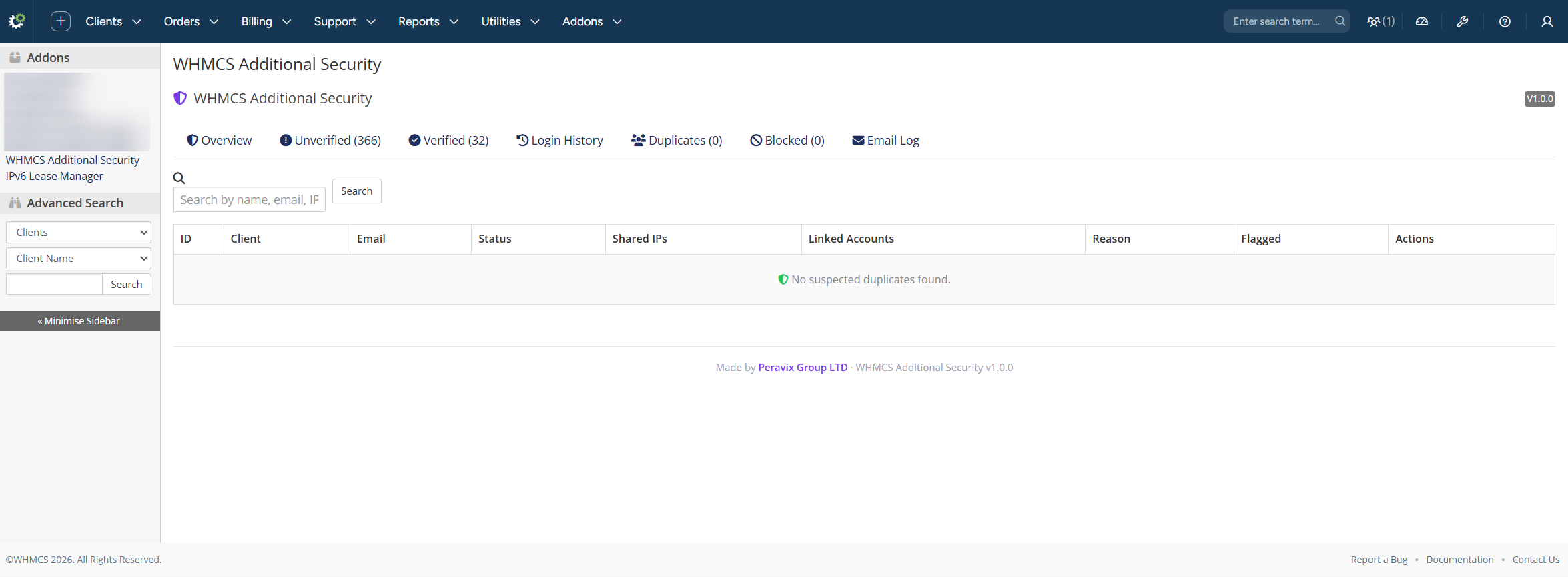The width and height of the screenshot is (1568, 577).
Task: Open the help question mark icon
Action: coord(1505,21)
